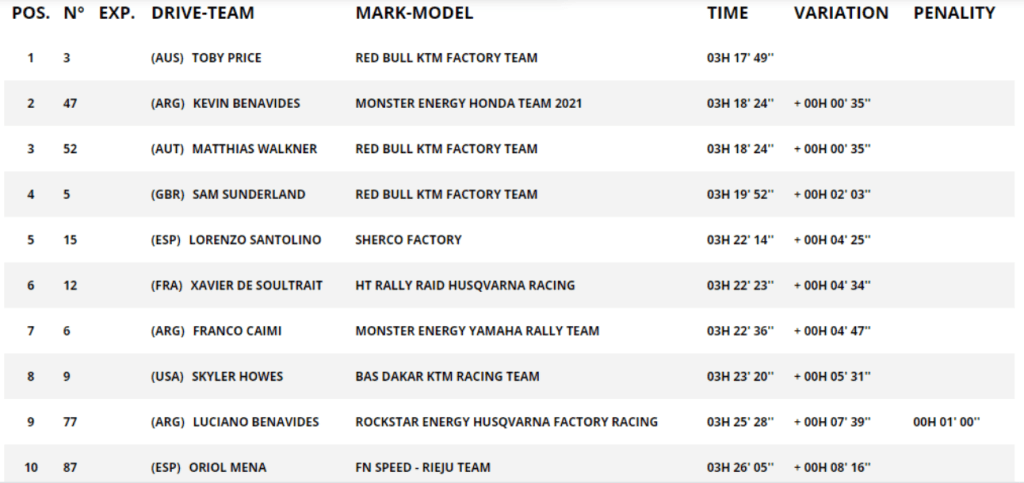This screenshot has height=483, width=1024.
Task: Select driver name Toby Price
Action: pyautogui.click(x=227, y=58)
